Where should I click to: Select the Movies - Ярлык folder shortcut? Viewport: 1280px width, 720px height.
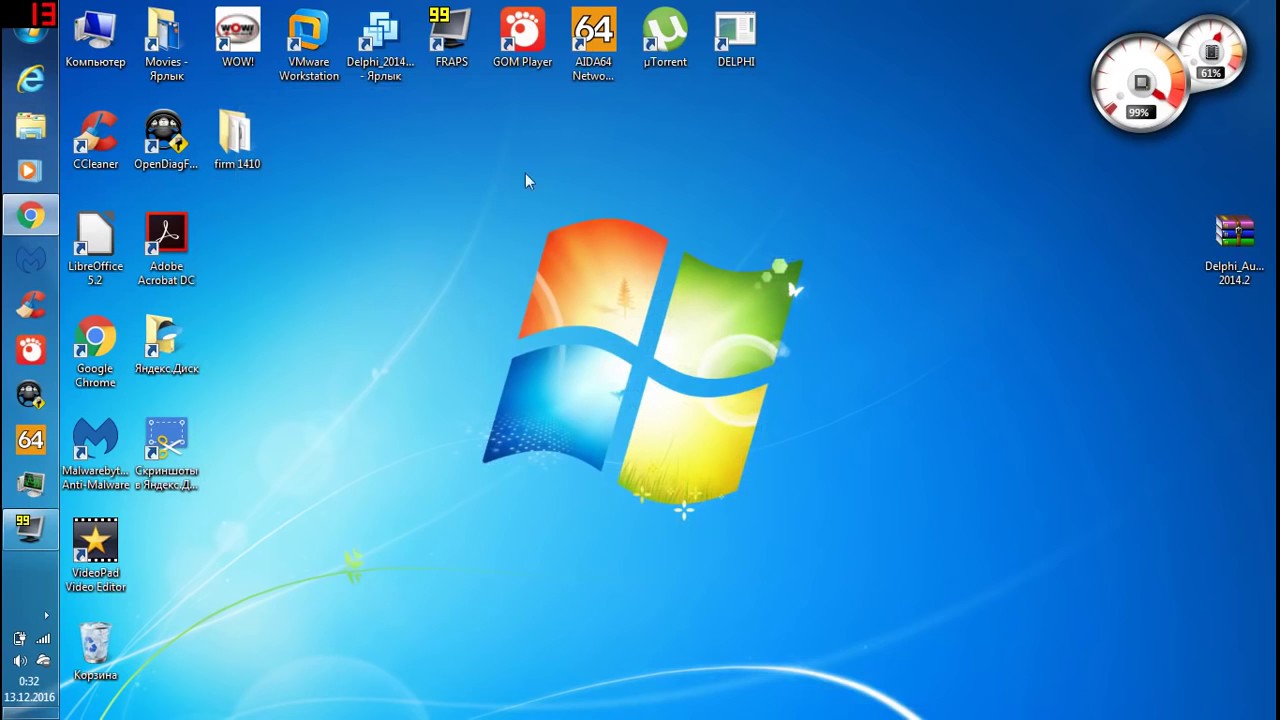click(x=166, y=45)
